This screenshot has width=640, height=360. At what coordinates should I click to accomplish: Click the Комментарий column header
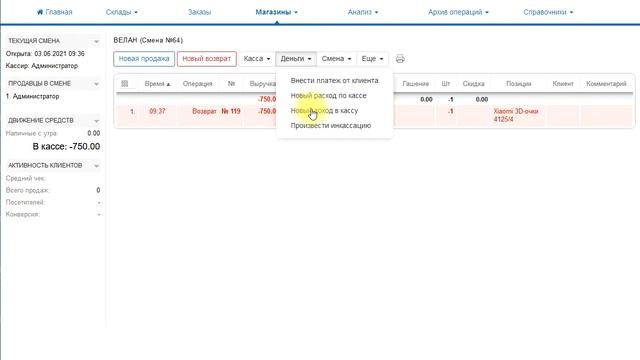606,84
